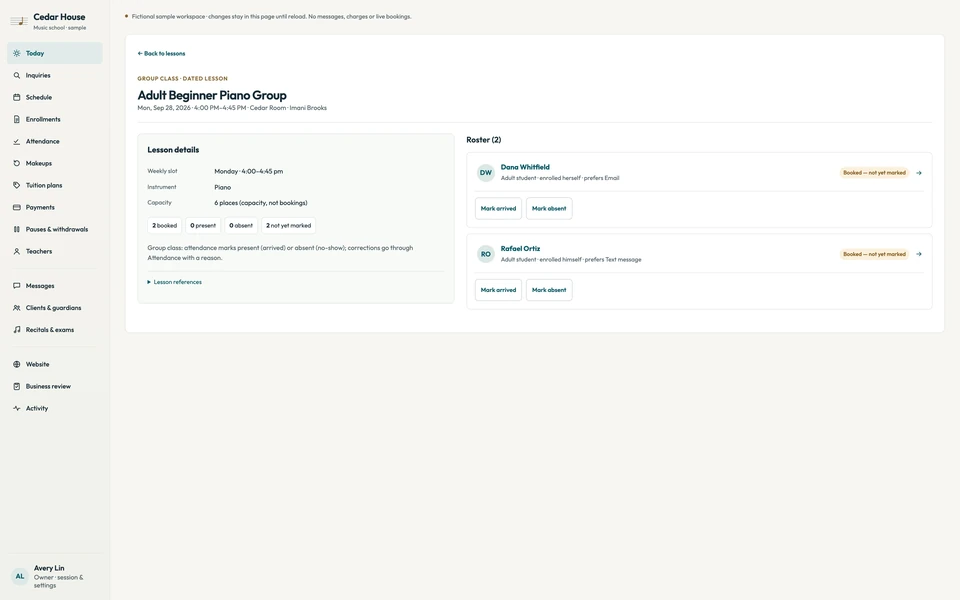960x600 pixels.
Task: Expand the Lesson references section
Action: pyautogui.click(x=174, y=282)
